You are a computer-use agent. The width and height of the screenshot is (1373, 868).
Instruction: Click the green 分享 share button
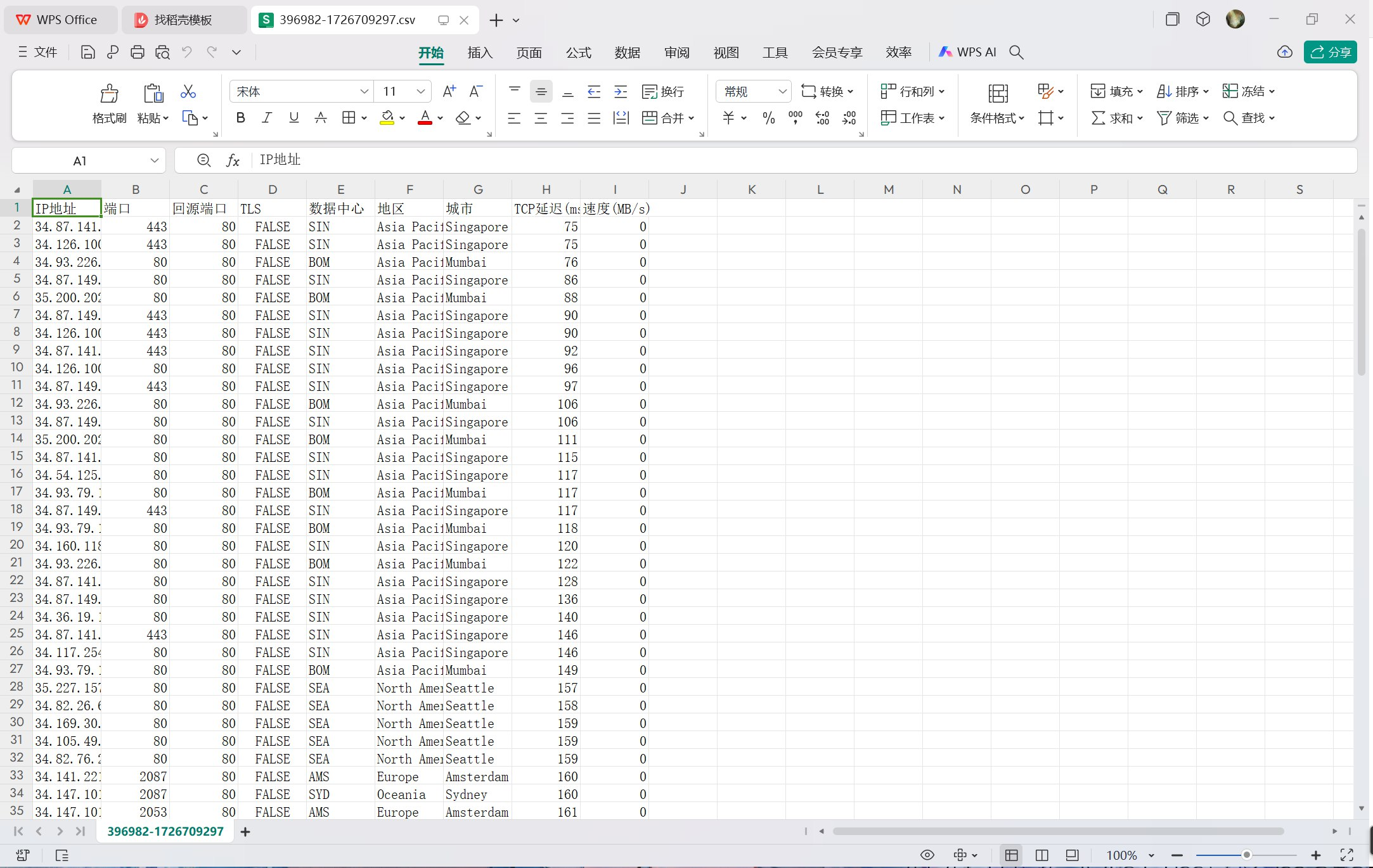(x=1330, y=53)
